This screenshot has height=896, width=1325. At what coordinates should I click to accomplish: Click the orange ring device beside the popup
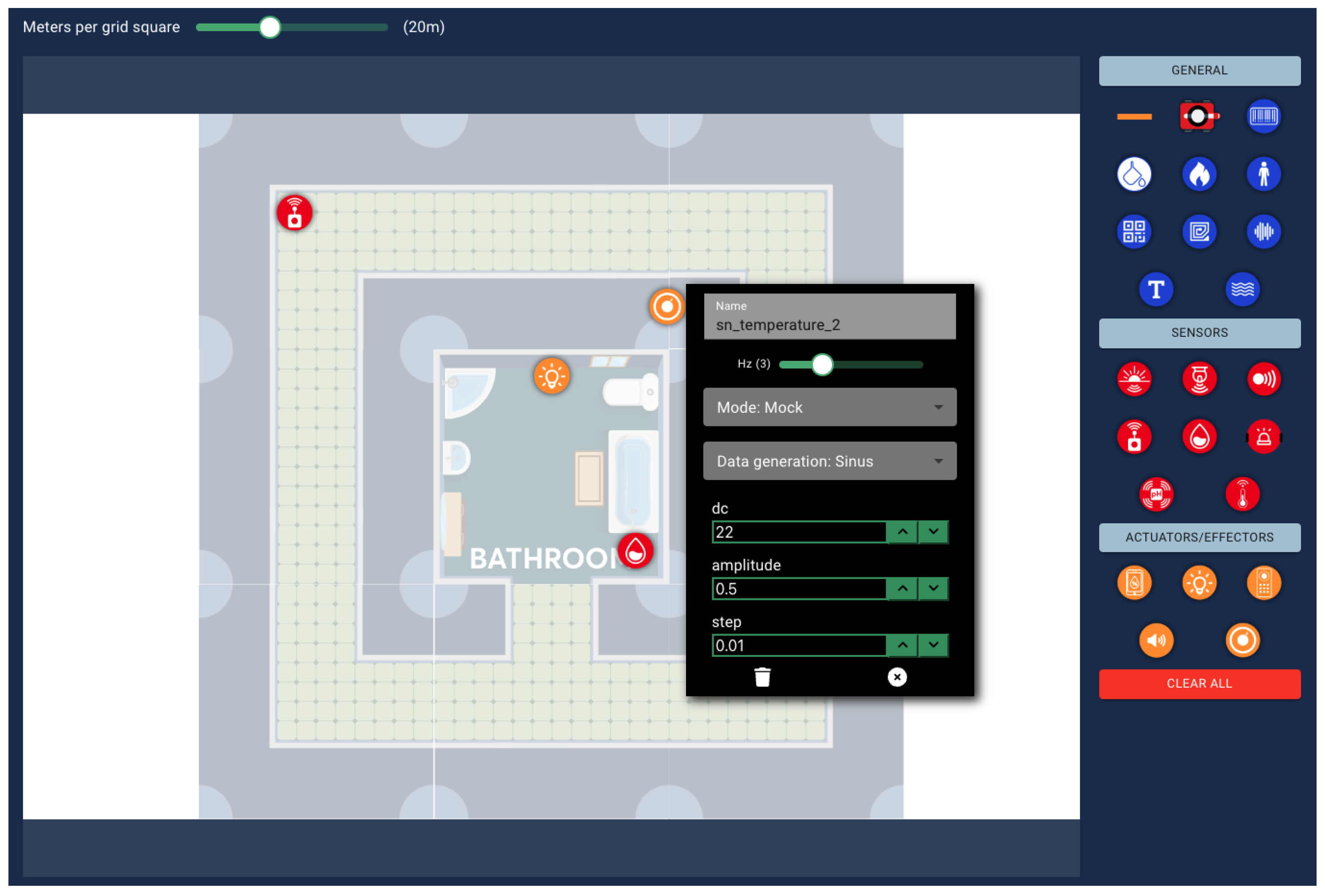tap(666, 307)
